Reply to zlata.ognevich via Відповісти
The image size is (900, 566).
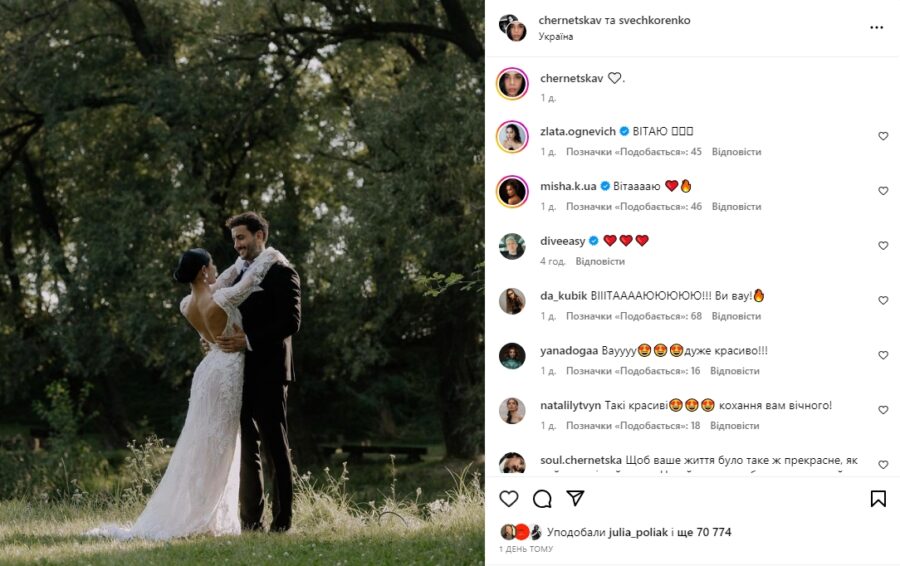736,152
